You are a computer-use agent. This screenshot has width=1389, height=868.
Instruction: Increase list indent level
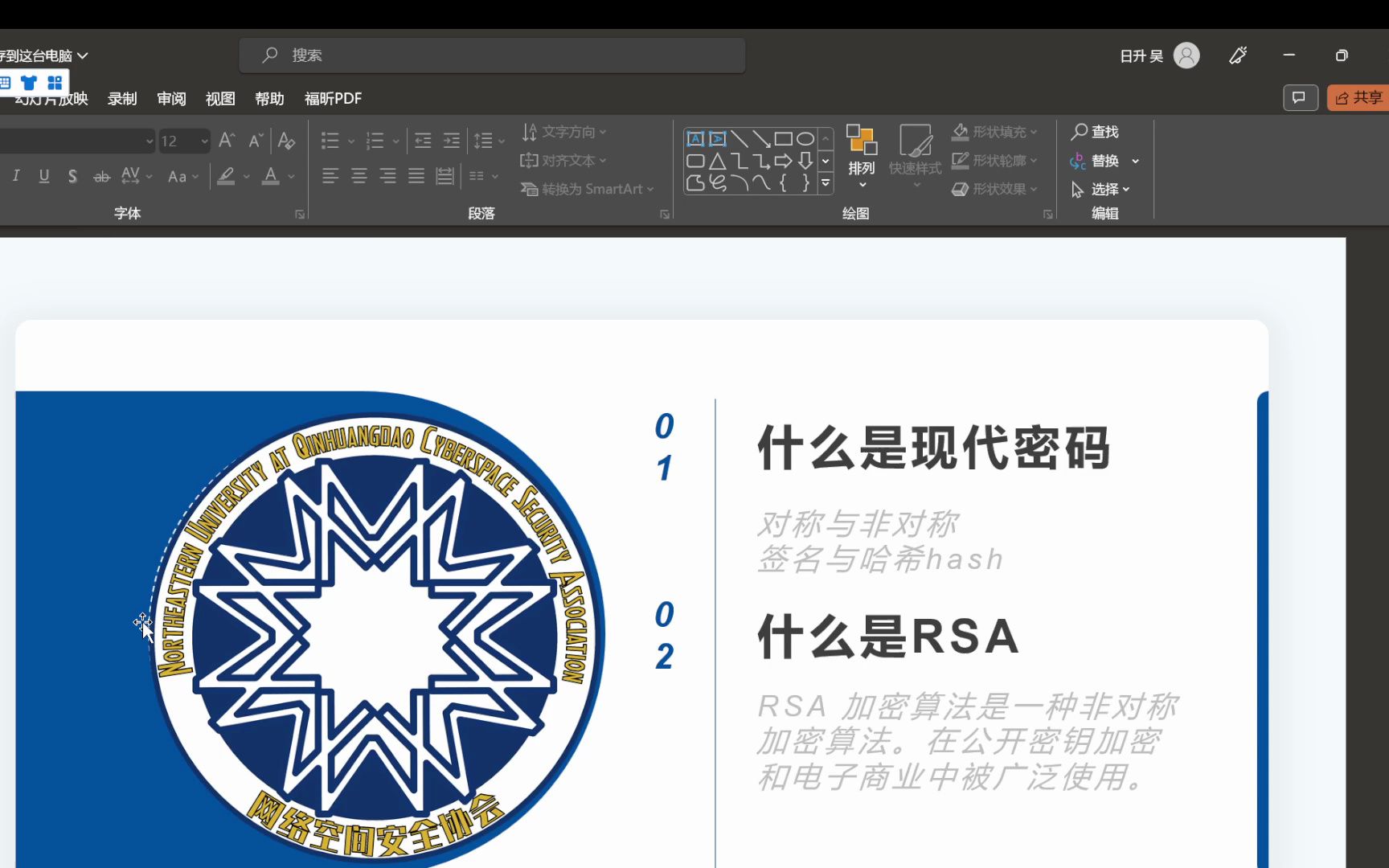452,141
